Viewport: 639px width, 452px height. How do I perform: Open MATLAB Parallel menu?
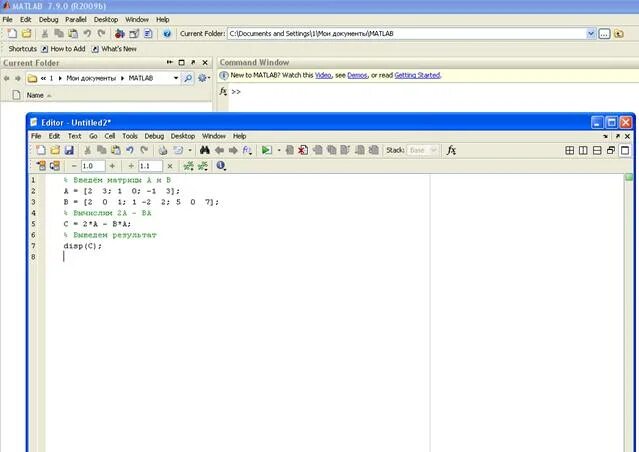click(x=76, y=19)
